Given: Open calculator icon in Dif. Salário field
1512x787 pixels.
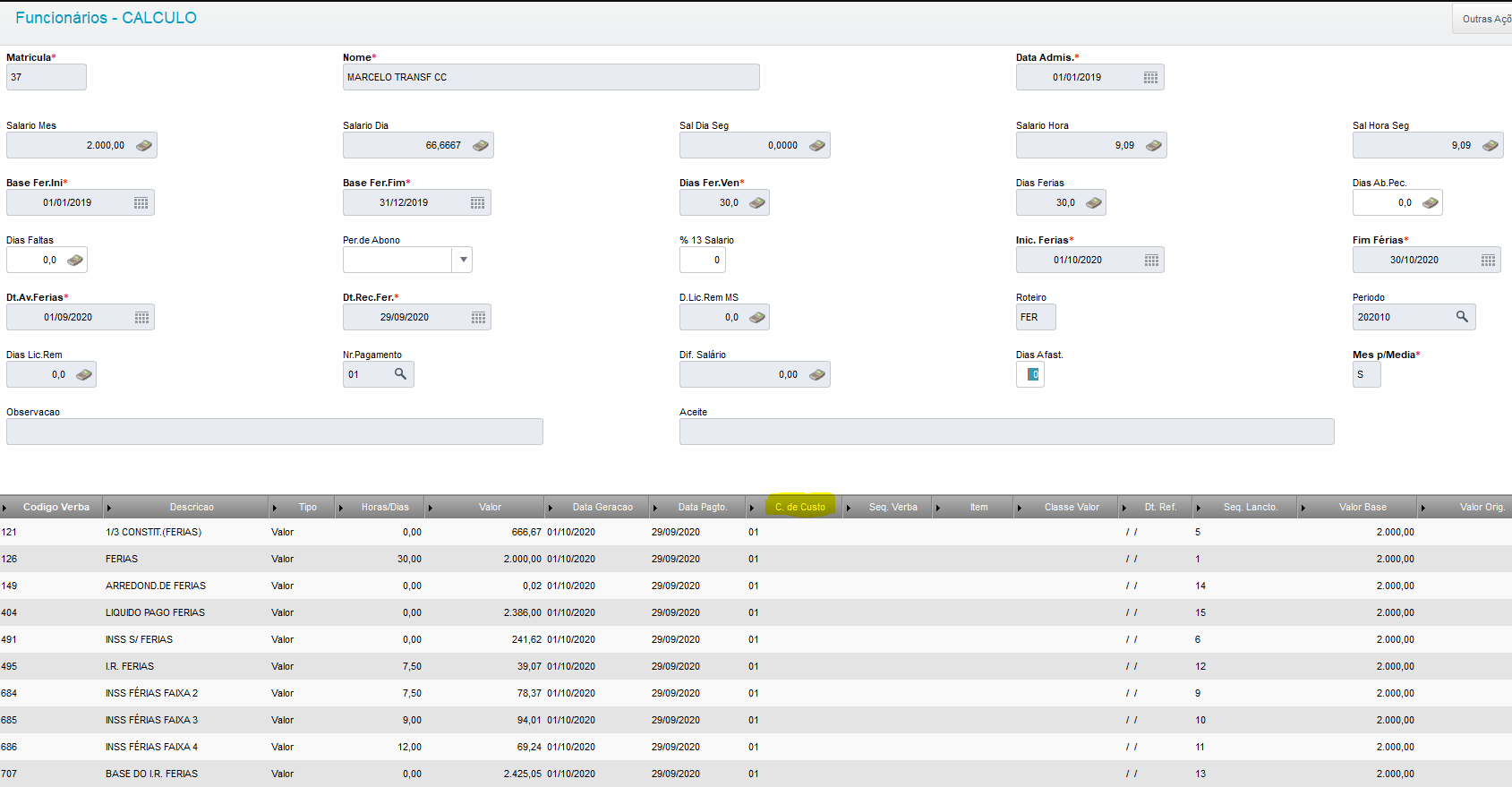Looking at the screenshot, I should click(x=816, y=375).
